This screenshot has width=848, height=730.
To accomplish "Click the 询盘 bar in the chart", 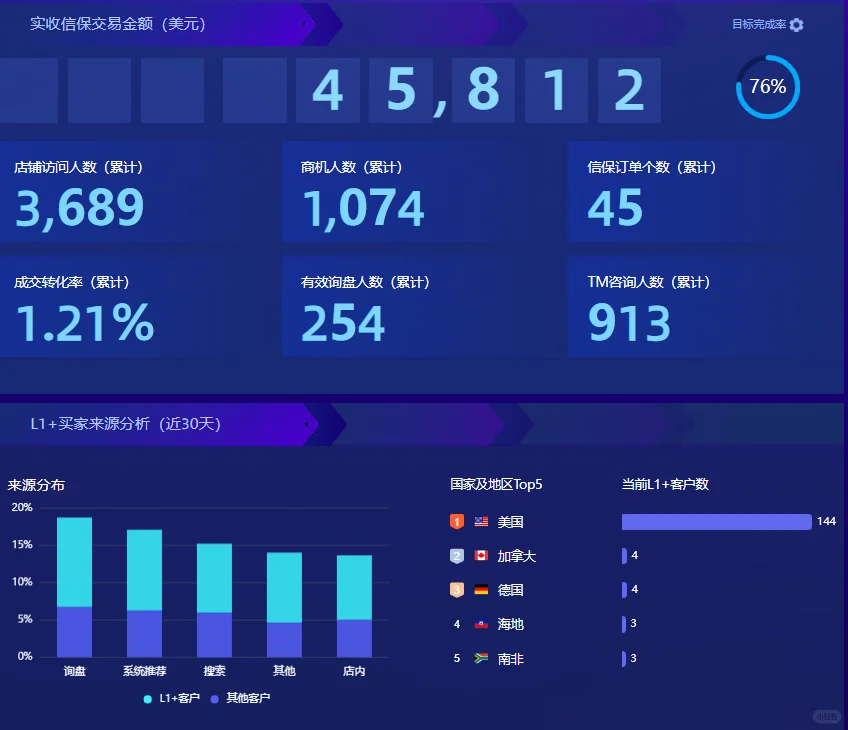I will coord(75,587).
